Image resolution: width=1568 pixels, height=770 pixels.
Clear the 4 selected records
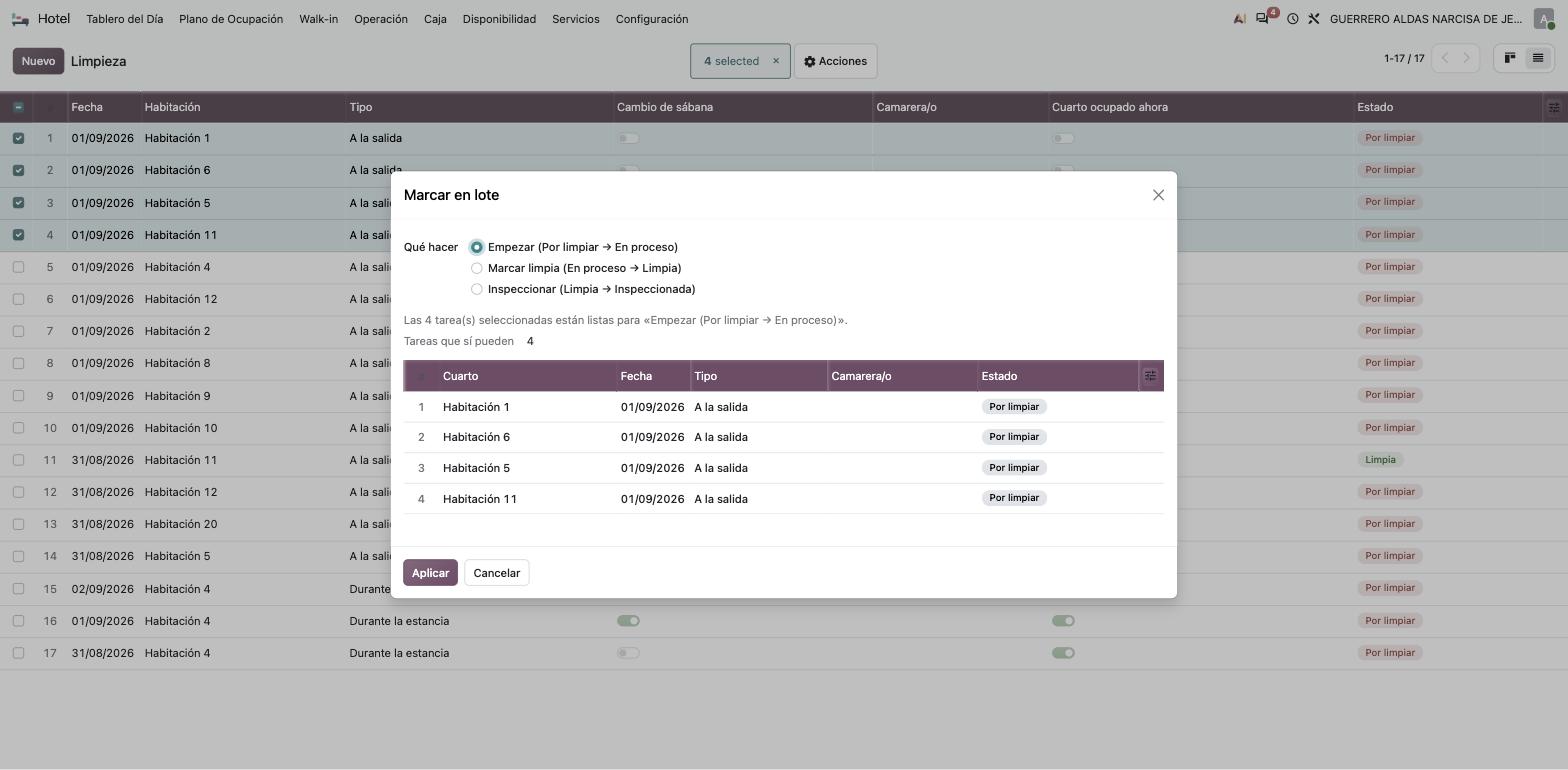(x=775, y=61)
